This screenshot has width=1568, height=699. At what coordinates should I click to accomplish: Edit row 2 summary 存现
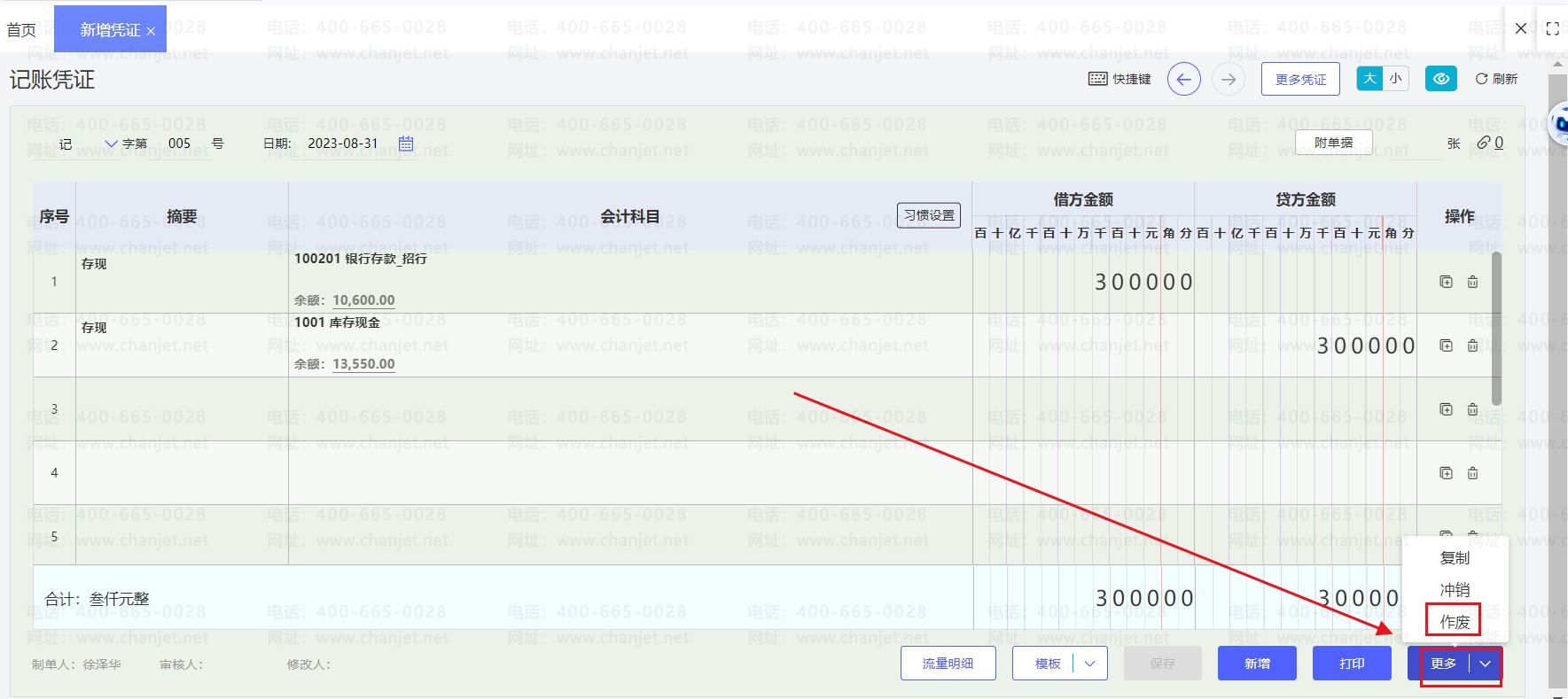tap(94, 328)
